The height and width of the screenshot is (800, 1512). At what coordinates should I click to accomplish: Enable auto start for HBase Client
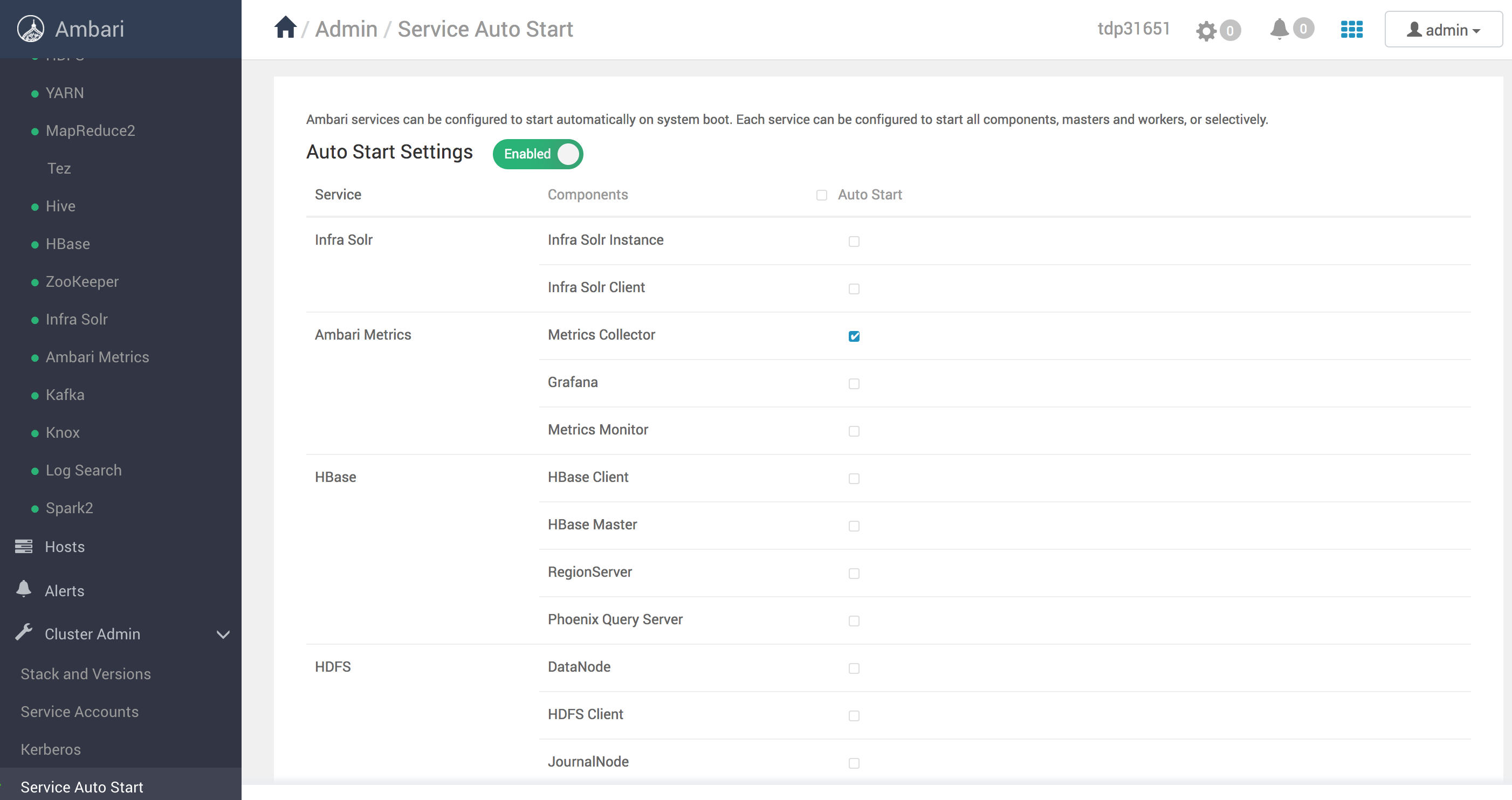click(854, 479)
